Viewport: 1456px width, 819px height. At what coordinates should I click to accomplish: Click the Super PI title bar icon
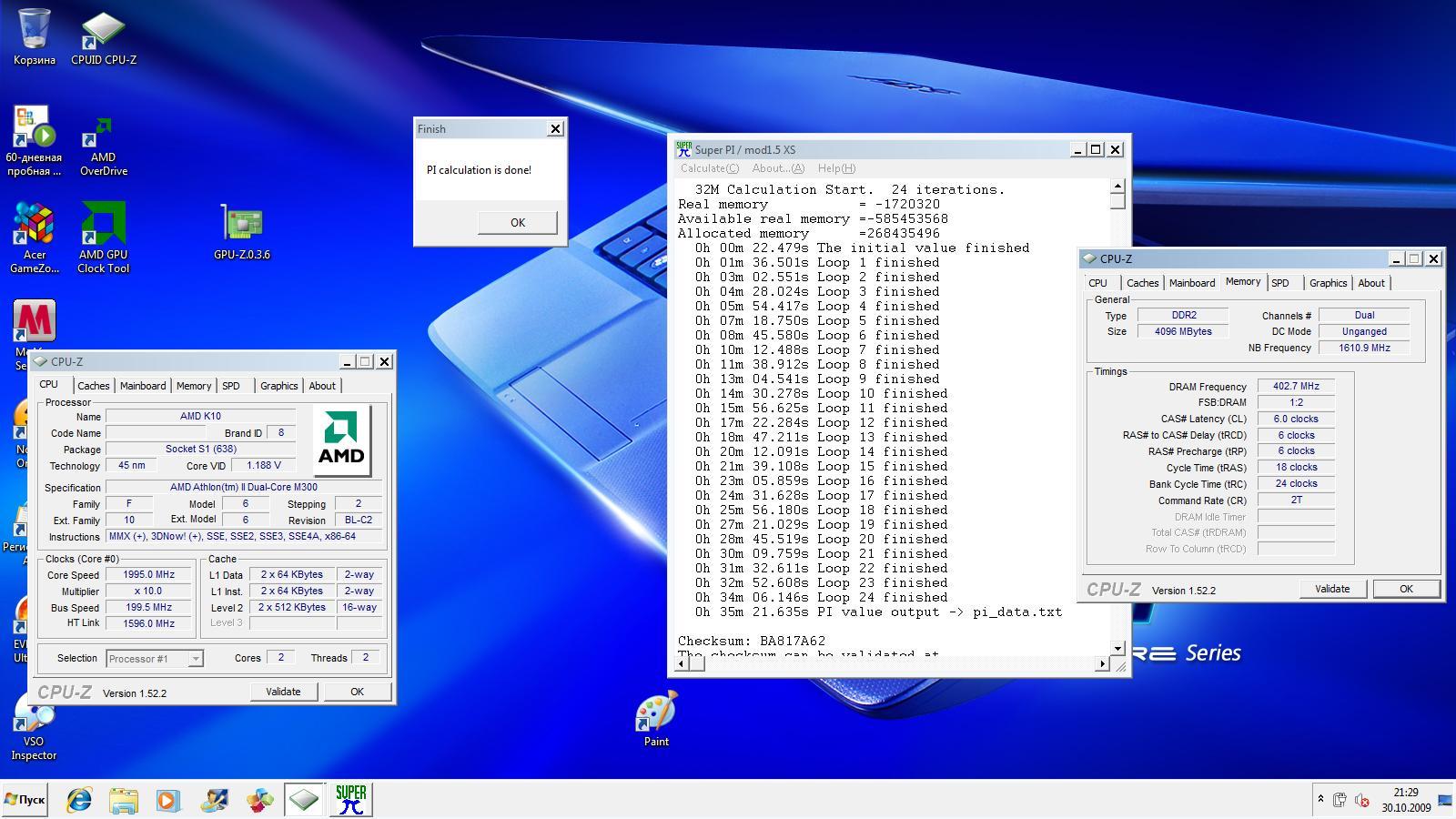pos(684,149)
